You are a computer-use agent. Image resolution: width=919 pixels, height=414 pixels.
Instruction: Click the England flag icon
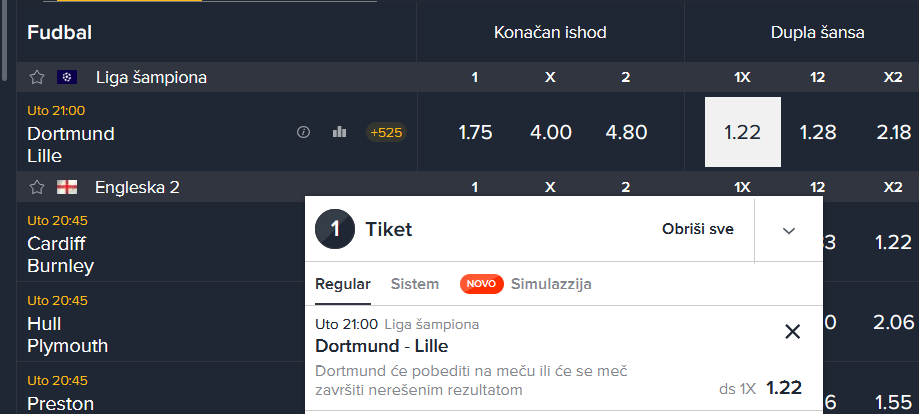67,188
